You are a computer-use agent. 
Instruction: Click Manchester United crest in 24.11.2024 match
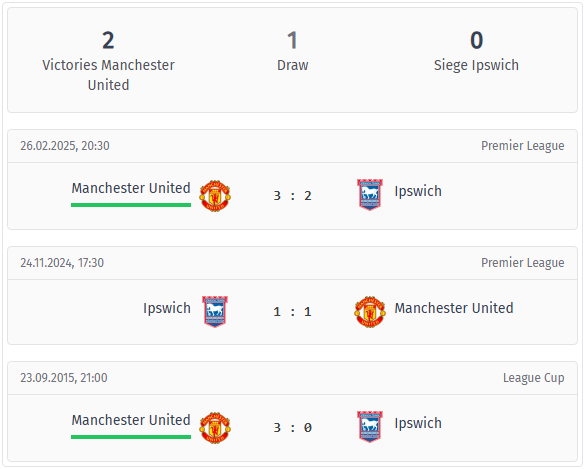[370, 312]
